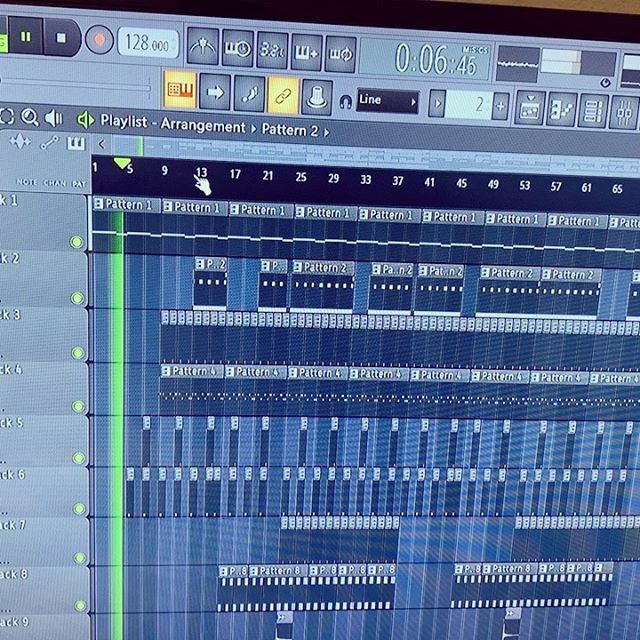Mute Track 5 using its green light
The image size is (640, 640).
[79, 458]
